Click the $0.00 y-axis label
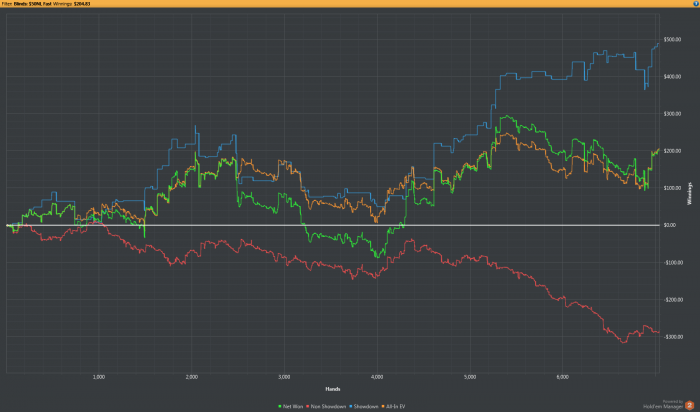Viewport: 700px width, 412px height. coord(670,225)
